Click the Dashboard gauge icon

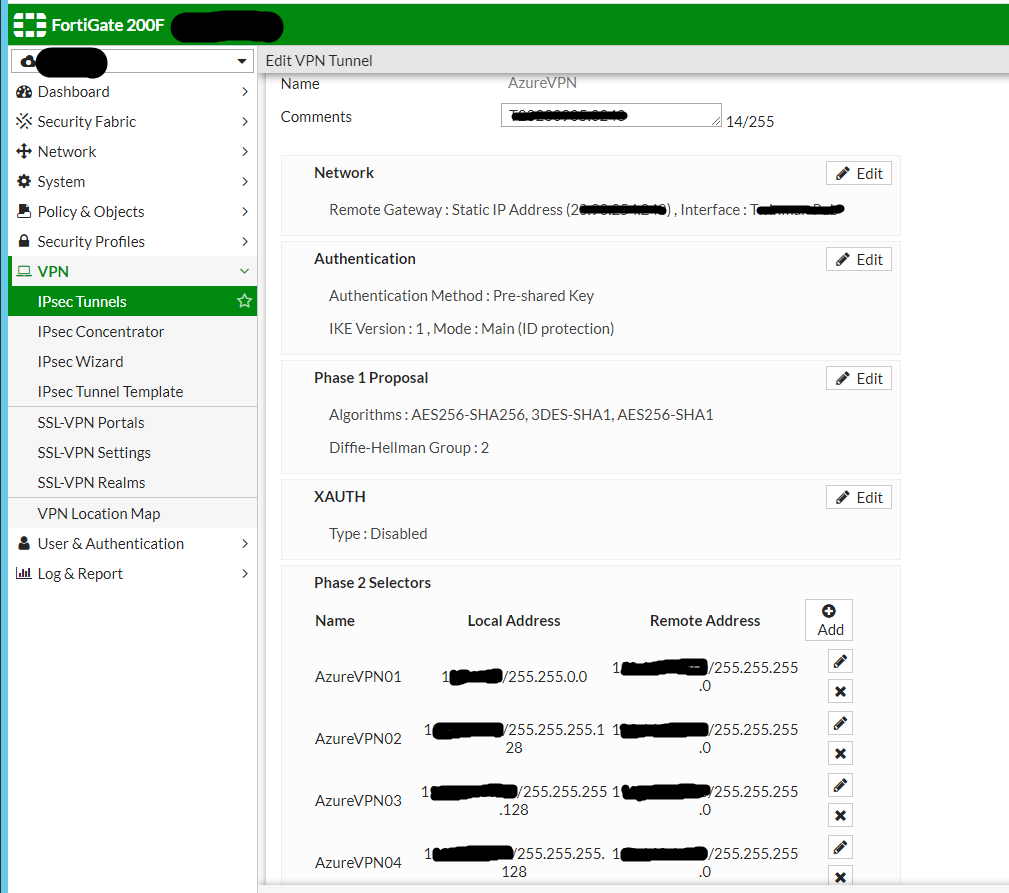point(24,91)
